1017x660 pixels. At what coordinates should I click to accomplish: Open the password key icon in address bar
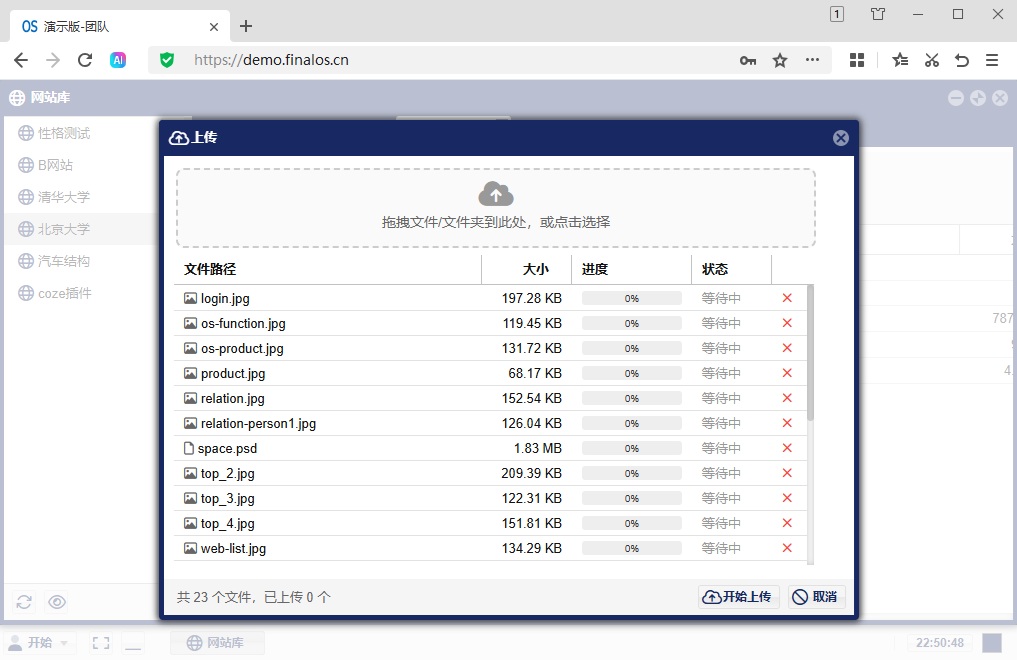pos(748,60)
